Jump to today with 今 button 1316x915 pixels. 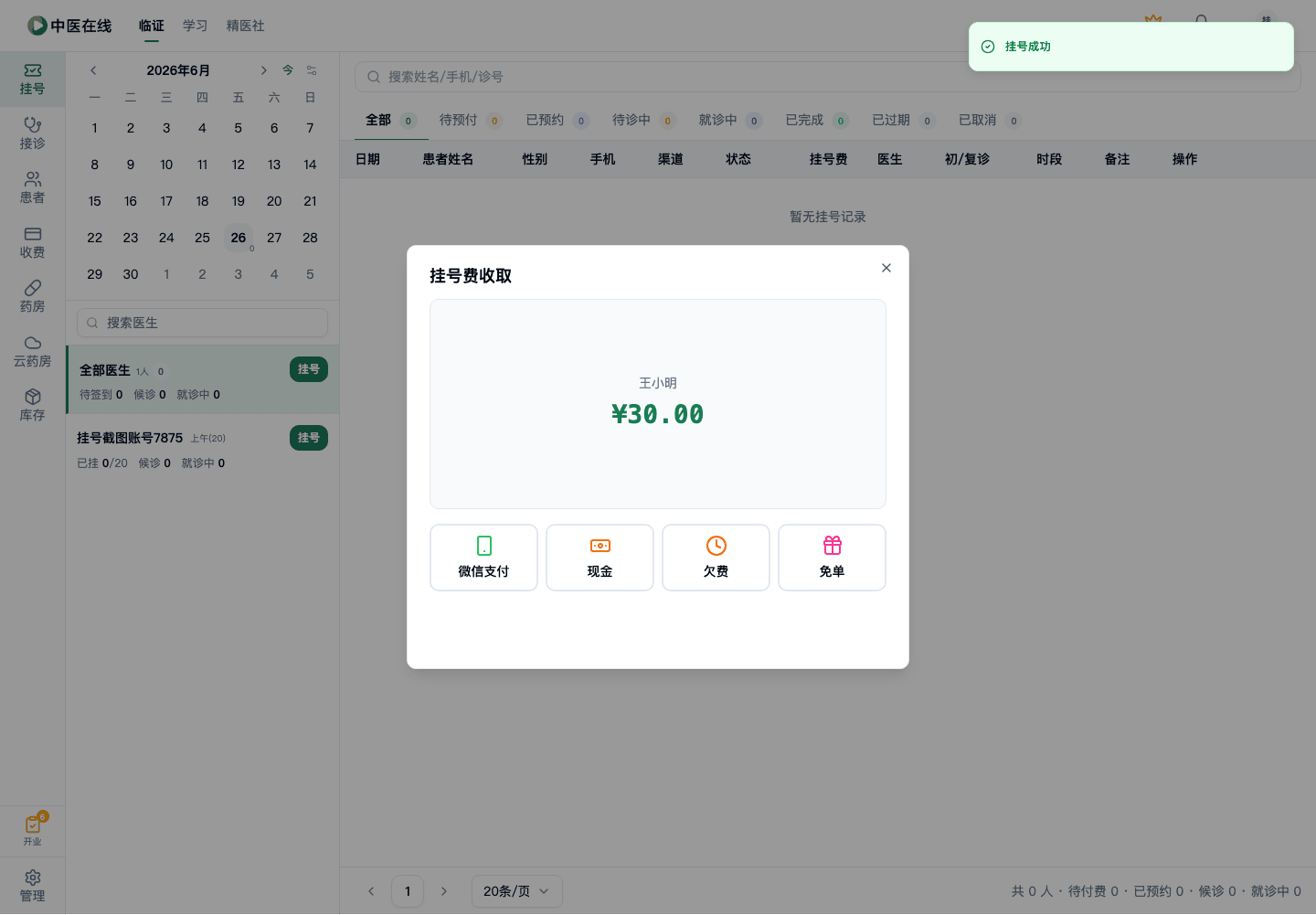(x=288, y=70)
